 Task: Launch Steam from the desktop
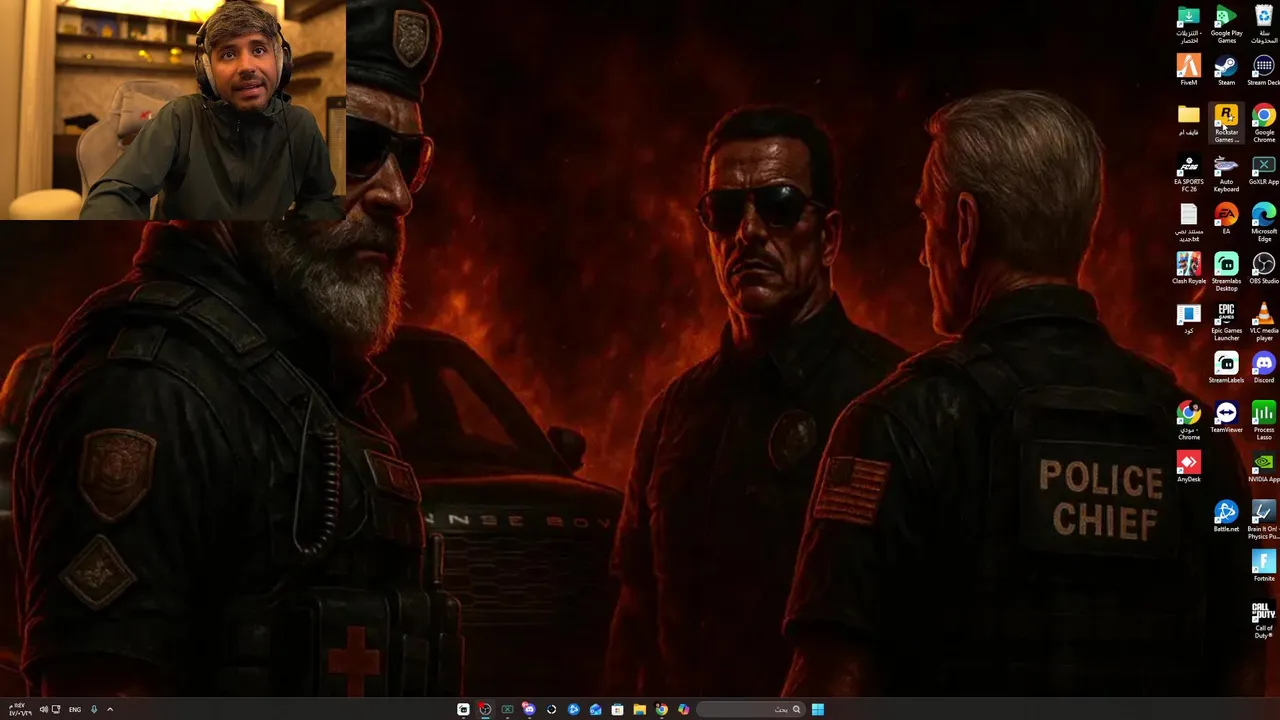1226,70
